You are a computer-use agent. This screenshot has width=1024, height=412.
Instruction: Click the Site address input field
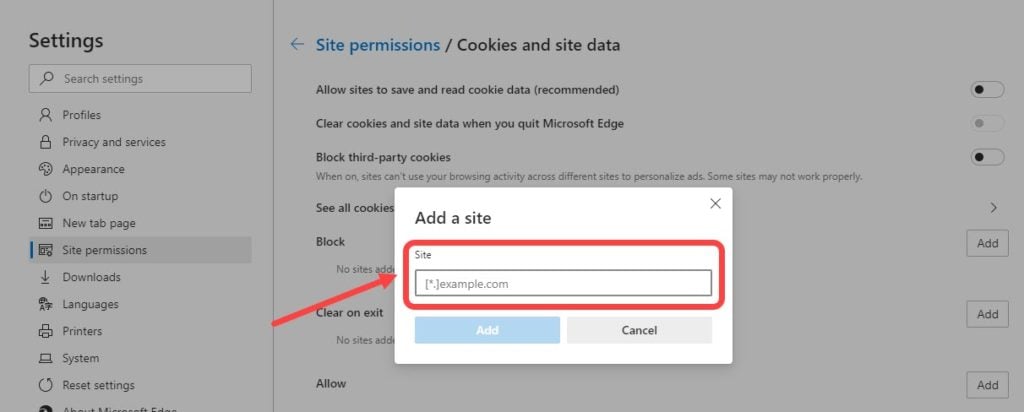click(x=563, y=283)
